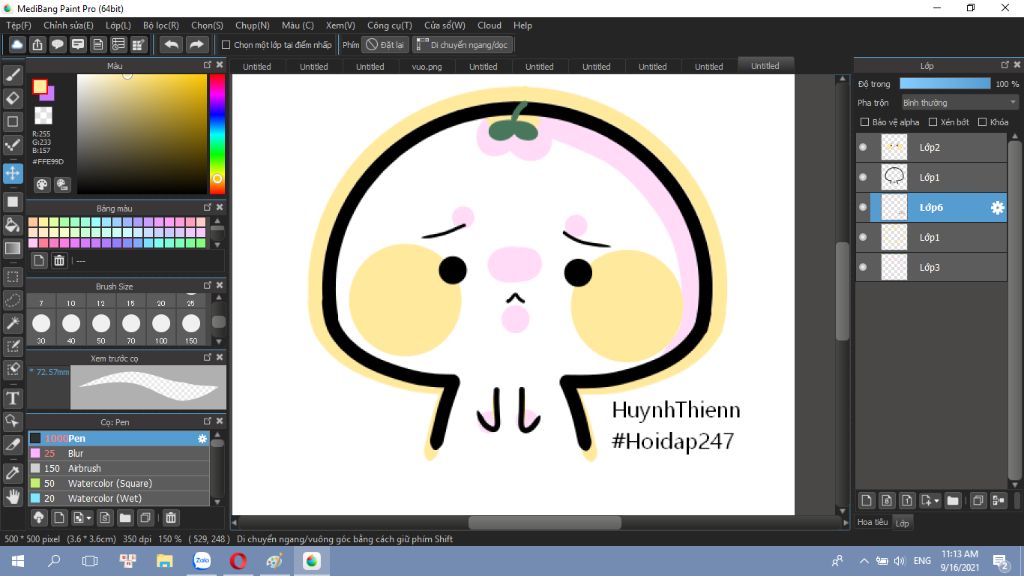Select the Eraser tool
Screen dimensions: 1024x576
[12, 98]
